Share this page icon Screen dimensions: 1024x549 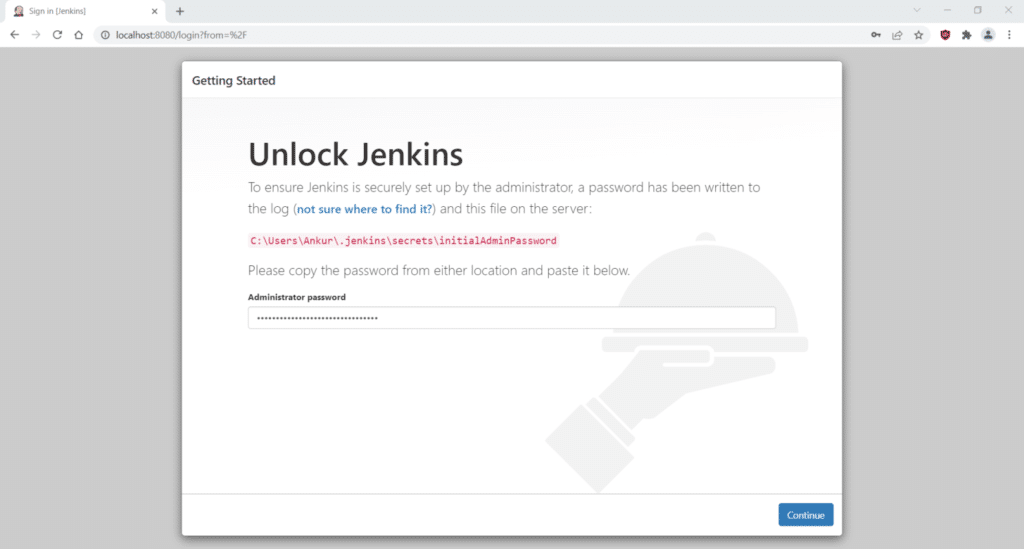897,35
